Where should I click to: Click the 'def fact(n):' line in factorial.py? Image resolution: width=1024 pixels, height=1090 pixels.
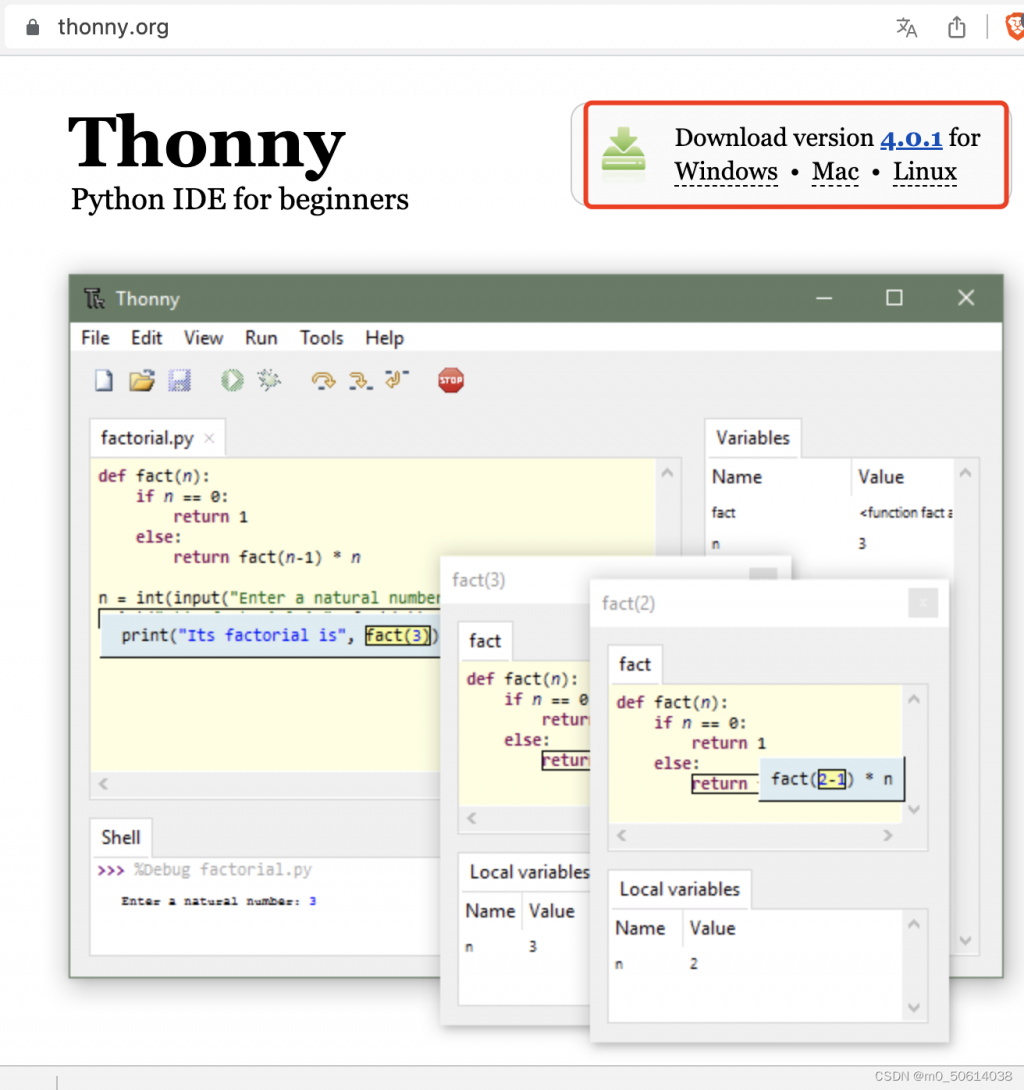point(154,476)
